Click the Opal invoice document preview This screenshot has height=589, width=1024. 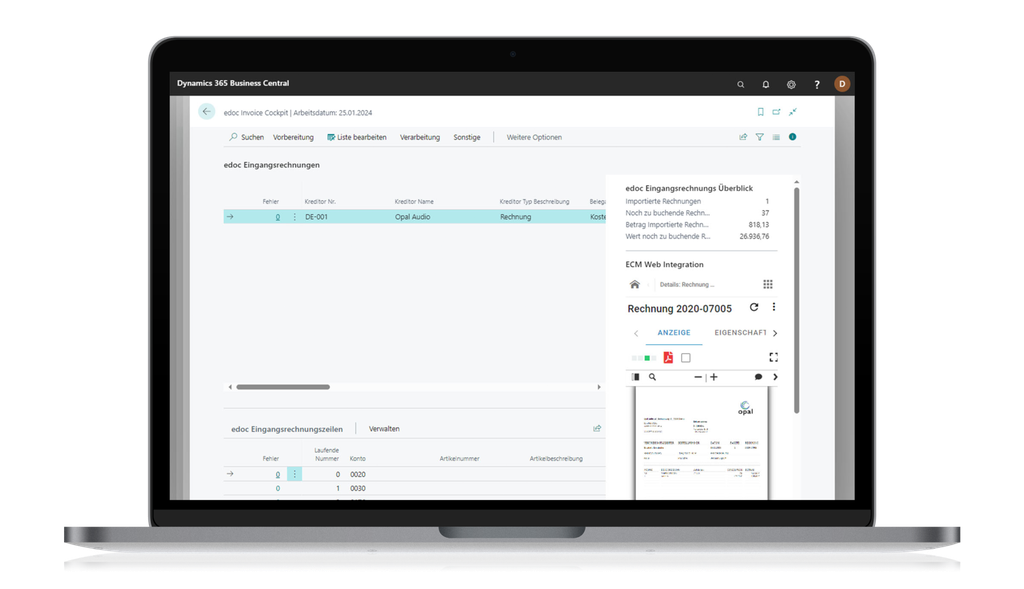[701, 443]
